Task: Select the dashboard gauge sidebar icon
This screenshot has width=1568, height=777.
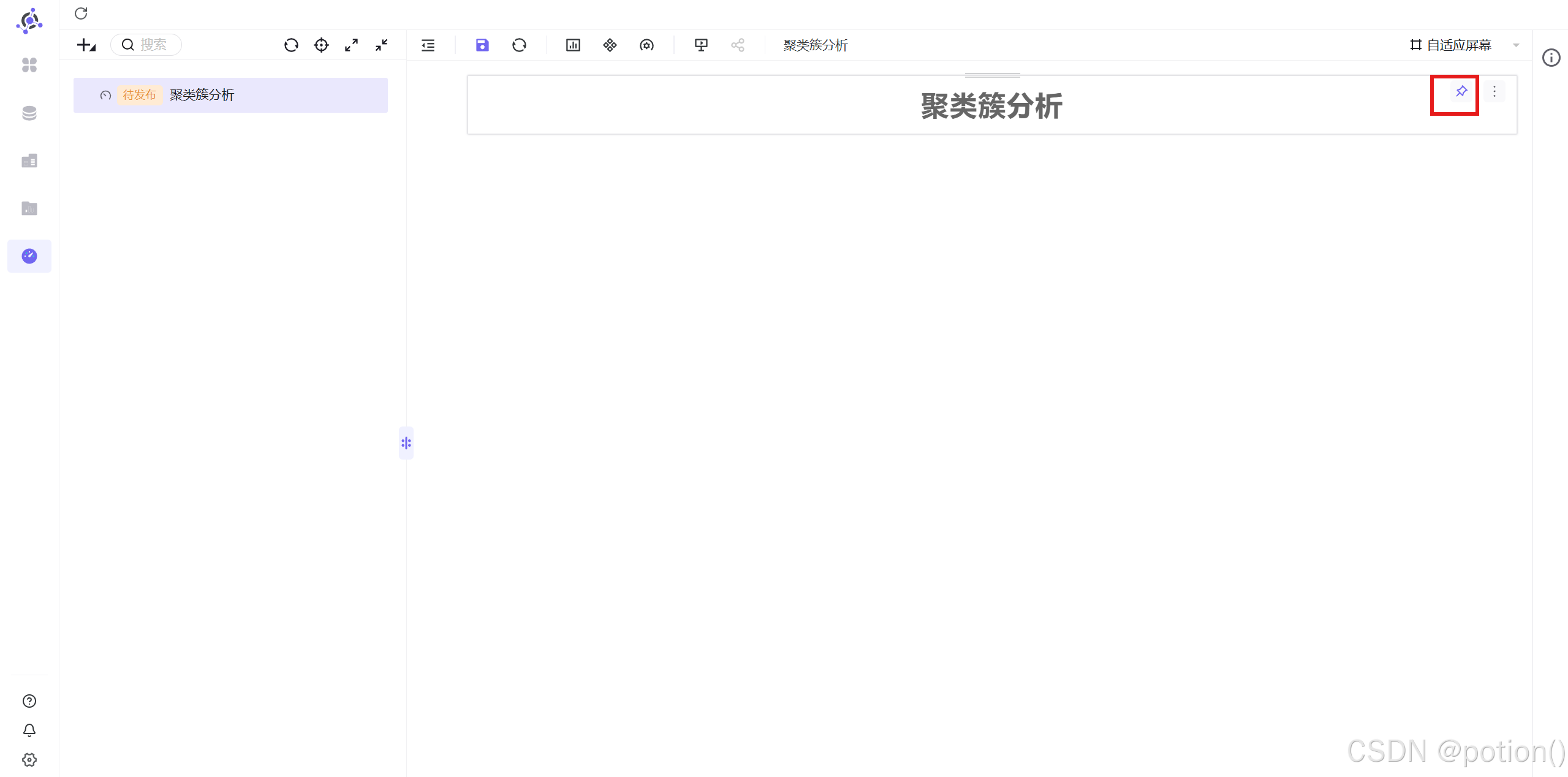Action: pos(29,256)
